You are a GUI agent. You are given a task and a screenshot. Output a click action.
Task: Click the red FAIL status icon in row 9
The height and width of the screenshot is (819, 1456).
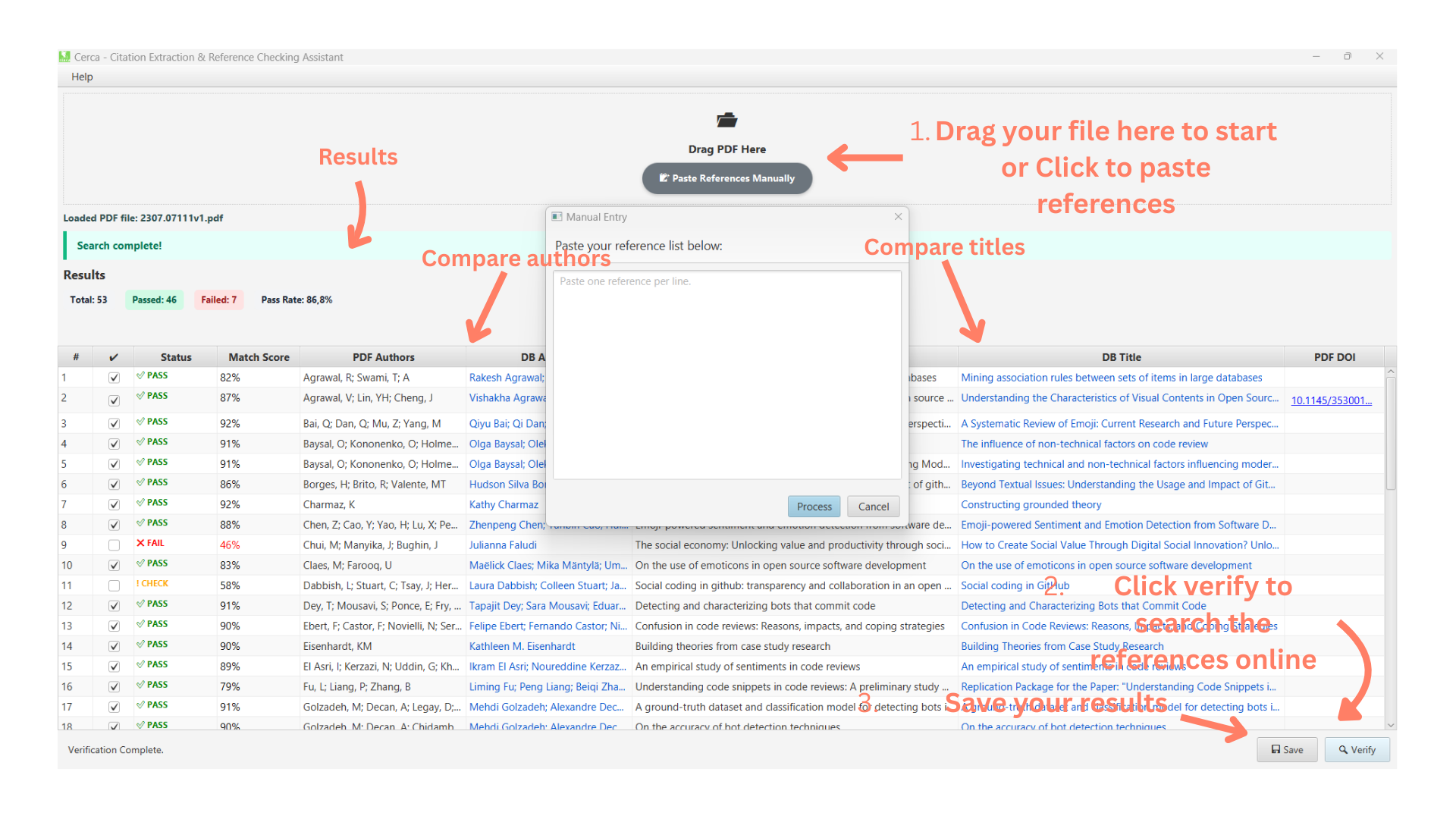click(140, 543)
